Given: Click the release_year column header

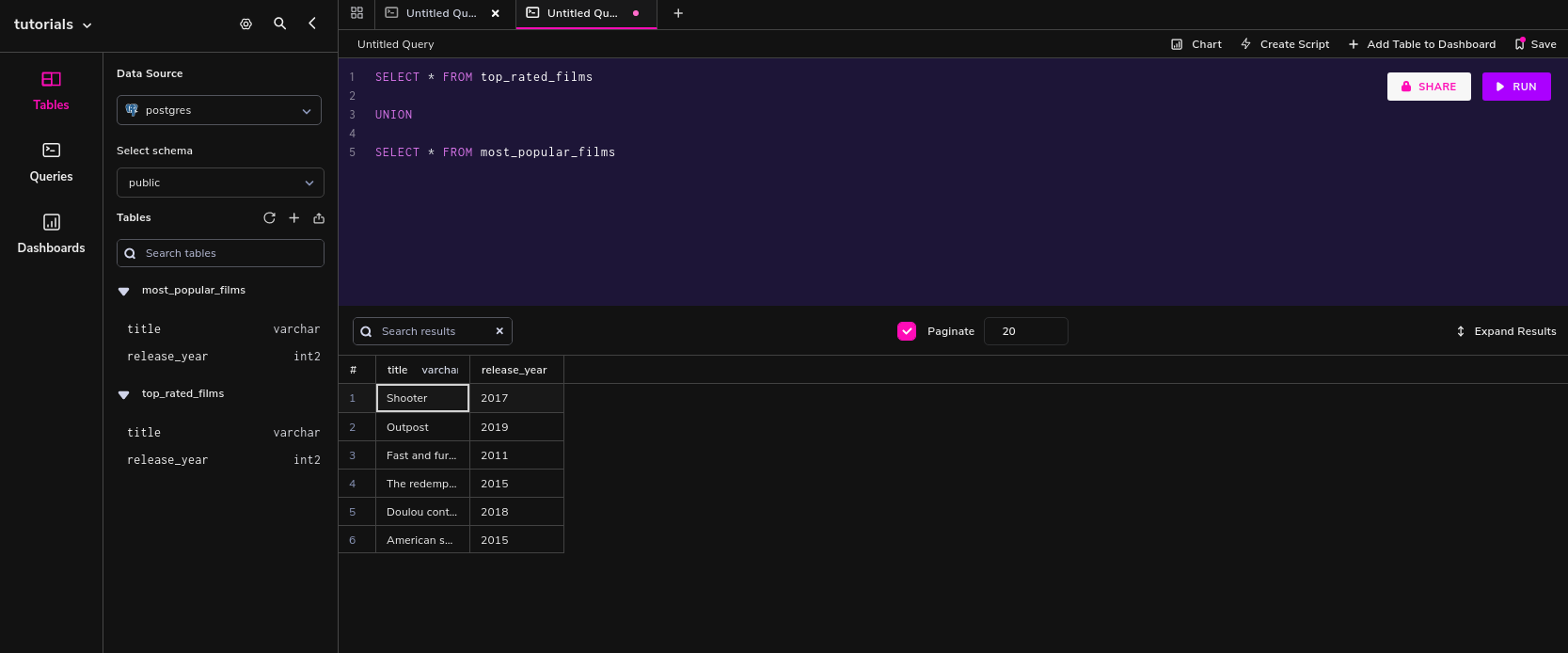Looking at the screenshot, I should pos(516,370).
